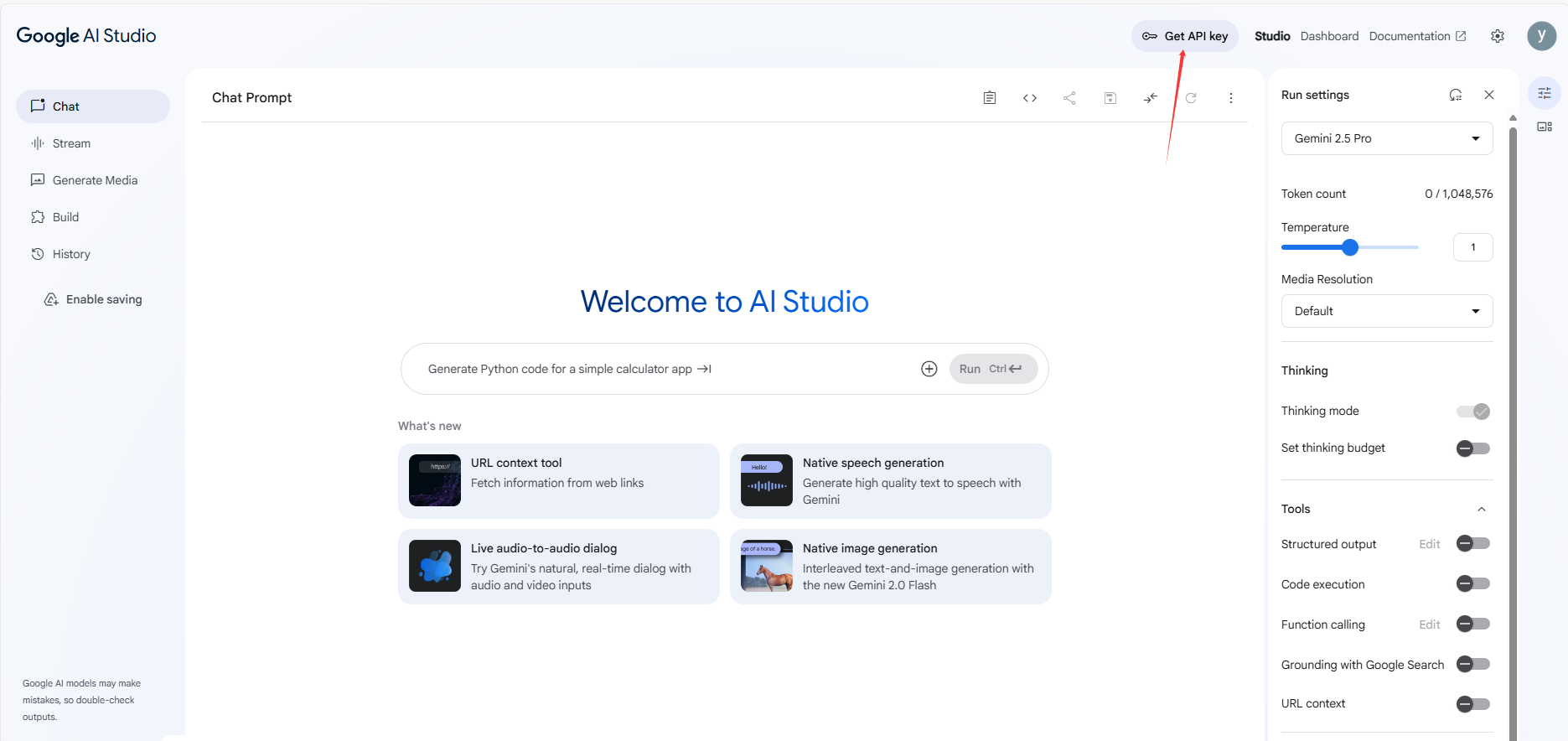Enable Structured output toggle
Image resolution: width=1568 pixels, height=741 pixels.
pos(1473,544)
